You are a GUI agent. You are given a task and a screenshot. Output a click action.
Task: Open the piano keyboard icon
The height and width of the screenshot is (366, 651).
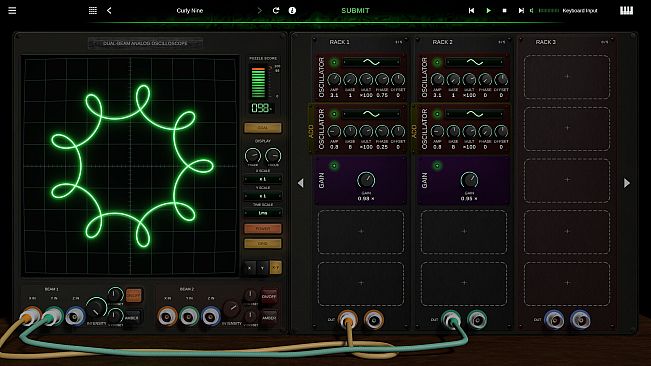coord(627,10)
